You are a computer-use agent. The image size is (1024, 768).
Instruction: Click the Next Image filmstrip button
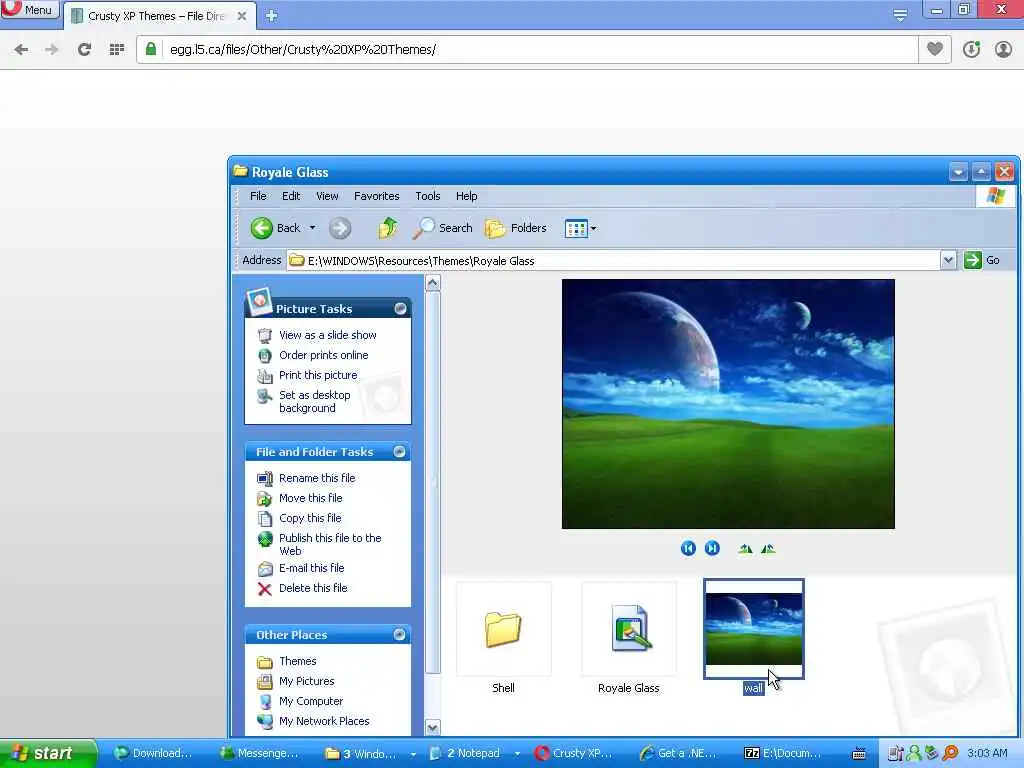(x=712, y=549)
